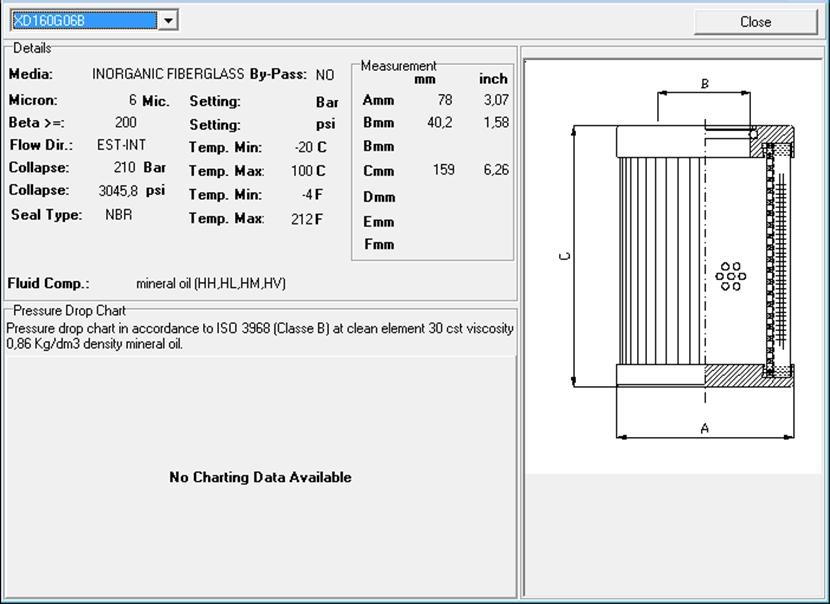The width and height of the screenshot is (830, 604).
Task: Click the Amm 78 mm measurement
Action: click(x=445, y=100)
